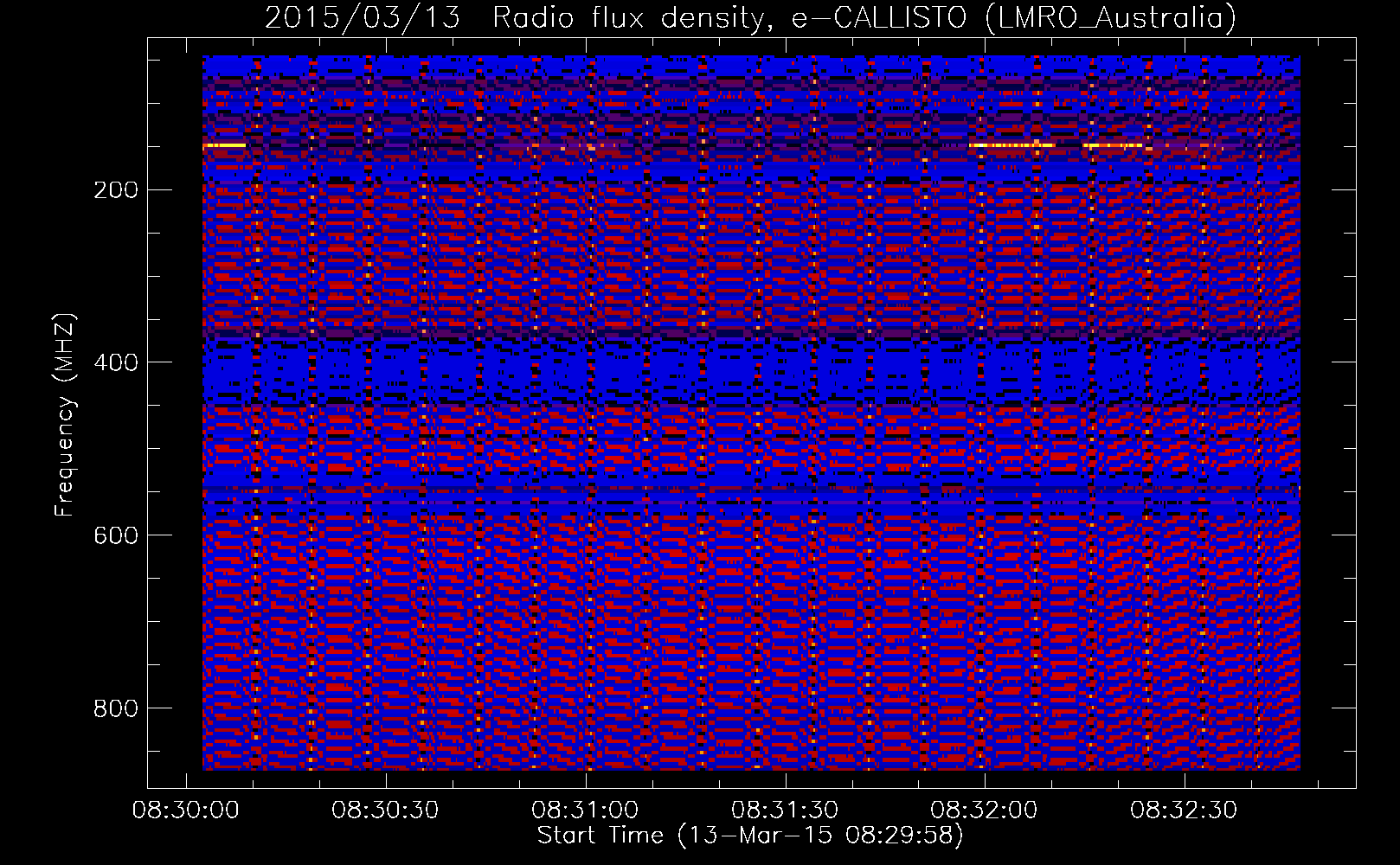Click the 800 frequency tick label
Image resolution: width=1400 pixels, height=865 pixels.
click(115, 708)
